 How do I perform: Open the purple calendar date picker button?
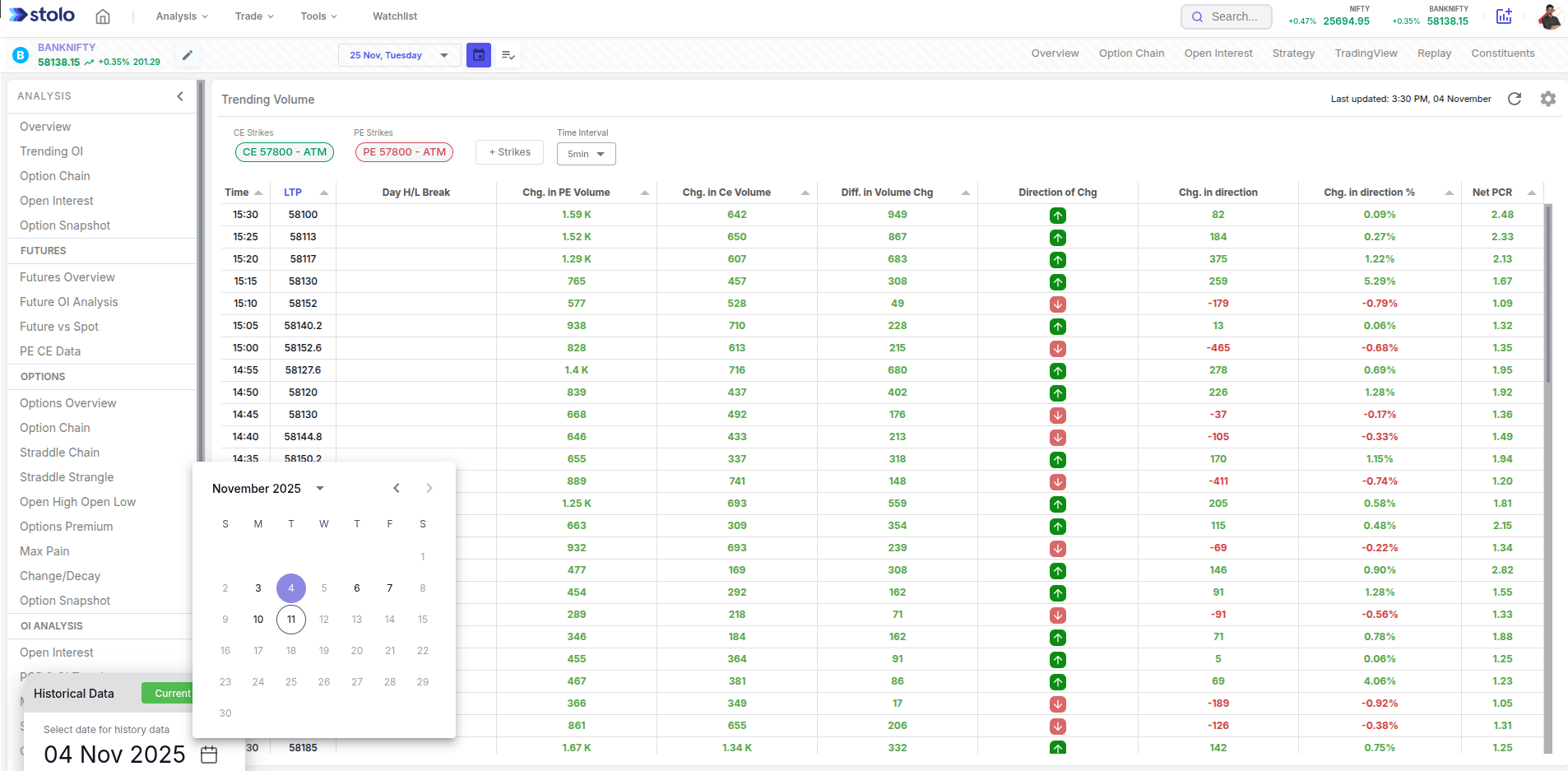coord(479,55)
